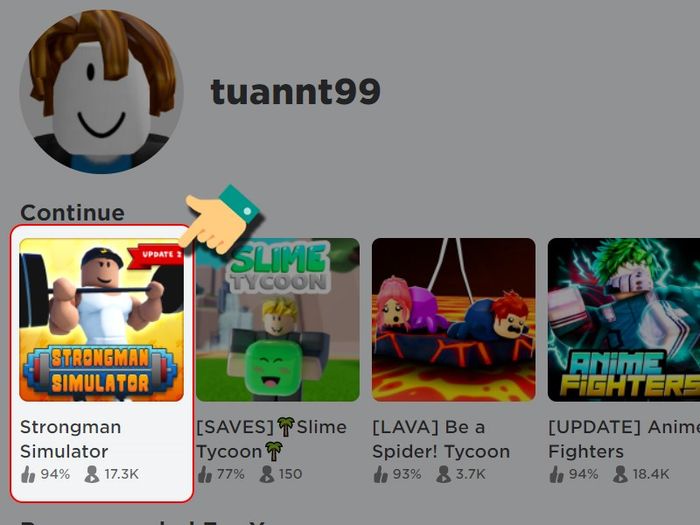Click player count icon beside 150

point(267,474)
